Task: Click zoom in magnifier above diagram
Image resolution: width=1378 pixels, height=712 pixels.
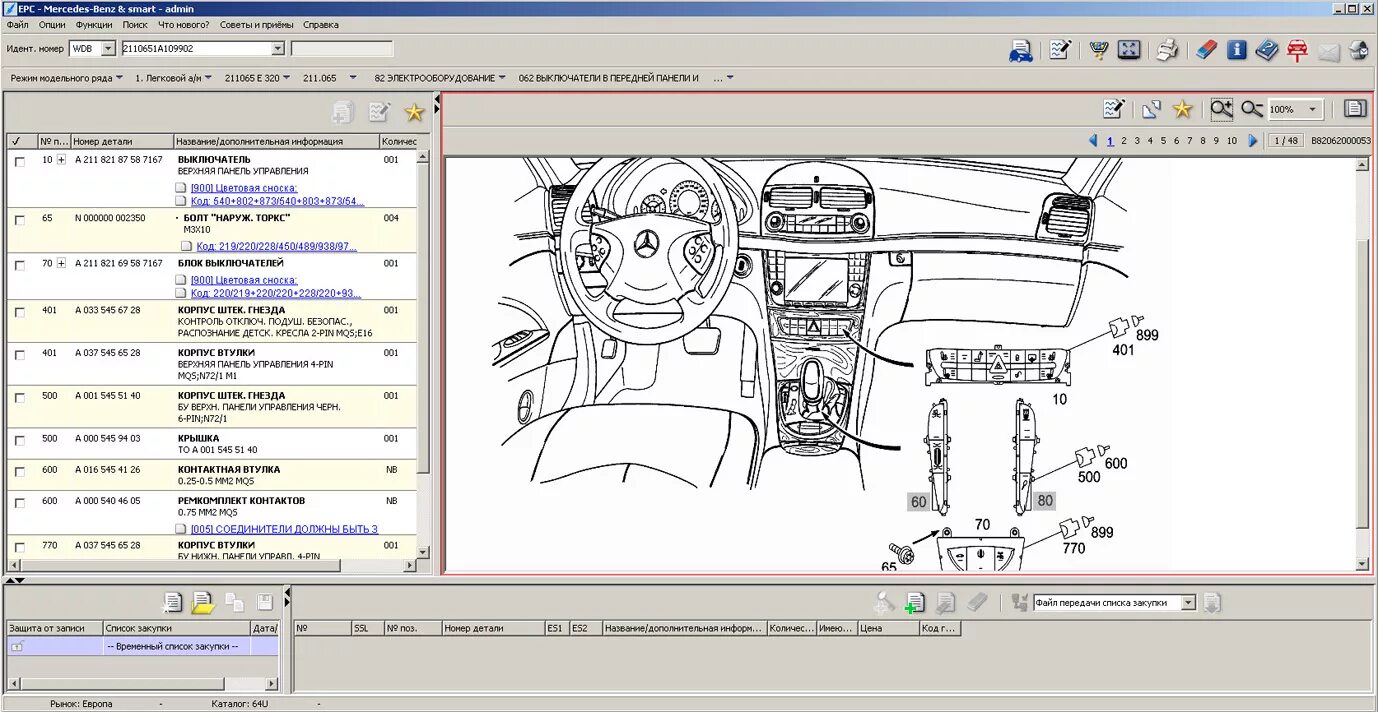Action: pyautogui.click(x=1221, y=109)
